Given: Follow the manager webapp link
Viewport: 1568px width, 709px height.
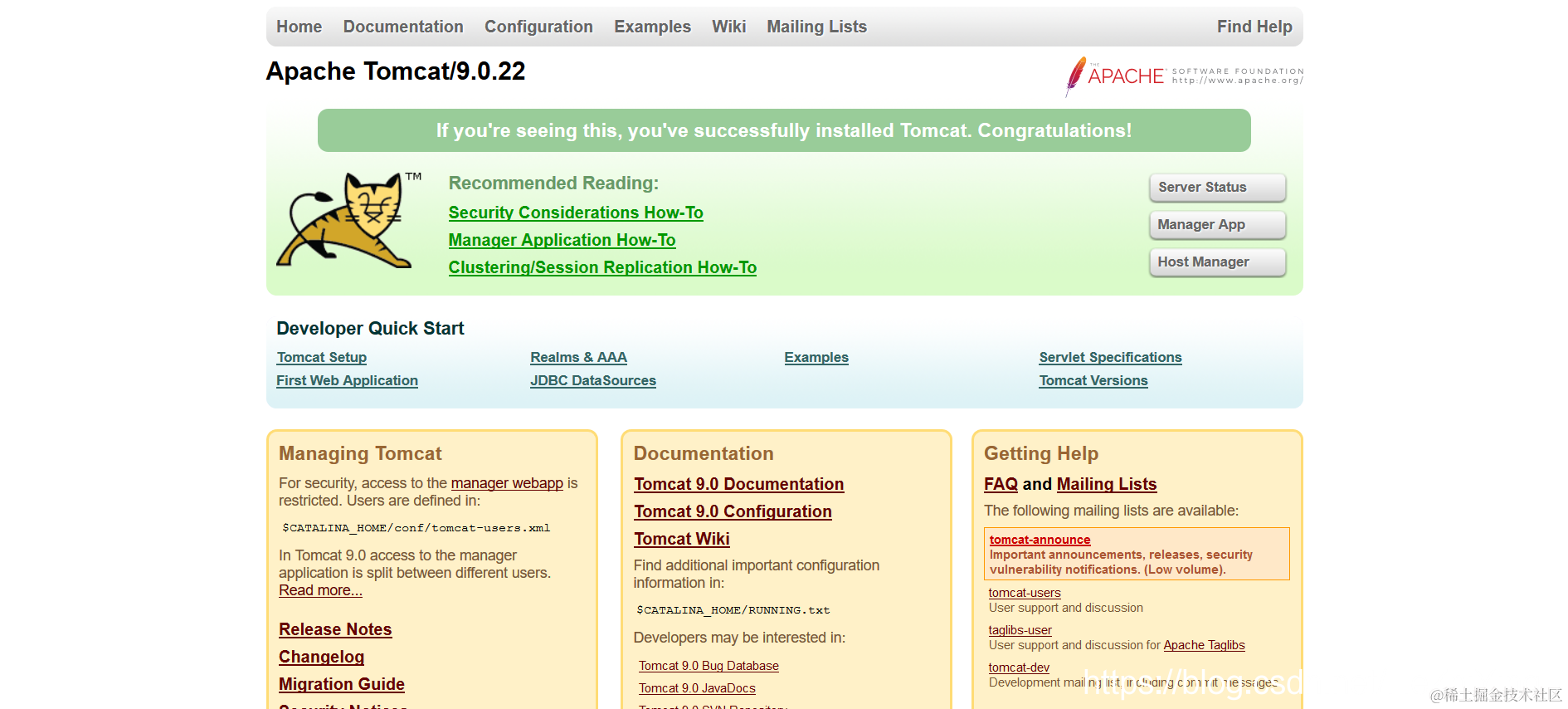Looking at the screenshot, I should click(x=507, y=483).
